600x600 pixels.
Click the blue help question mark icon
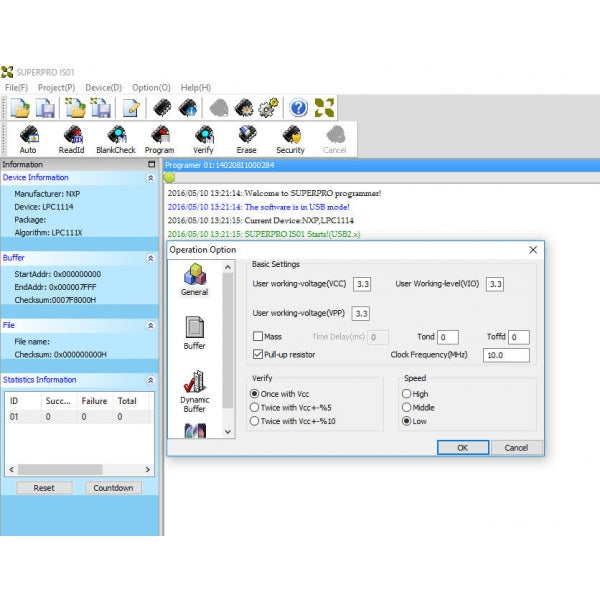click(298, 108)
